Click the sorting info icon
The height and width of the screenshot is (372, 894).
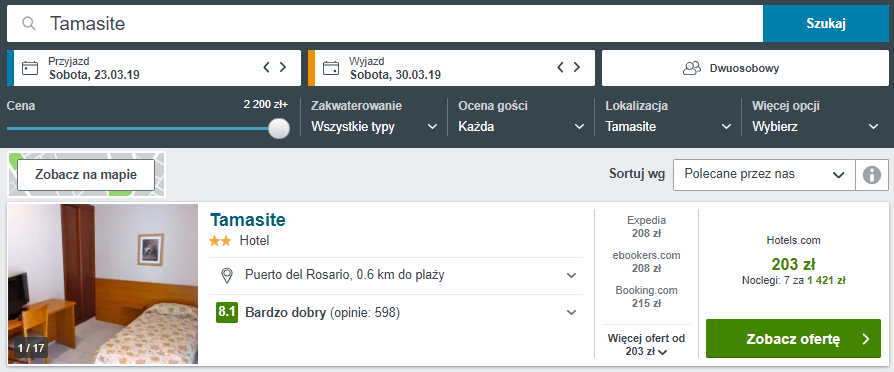pyautogui.click(x=872, y=175)
